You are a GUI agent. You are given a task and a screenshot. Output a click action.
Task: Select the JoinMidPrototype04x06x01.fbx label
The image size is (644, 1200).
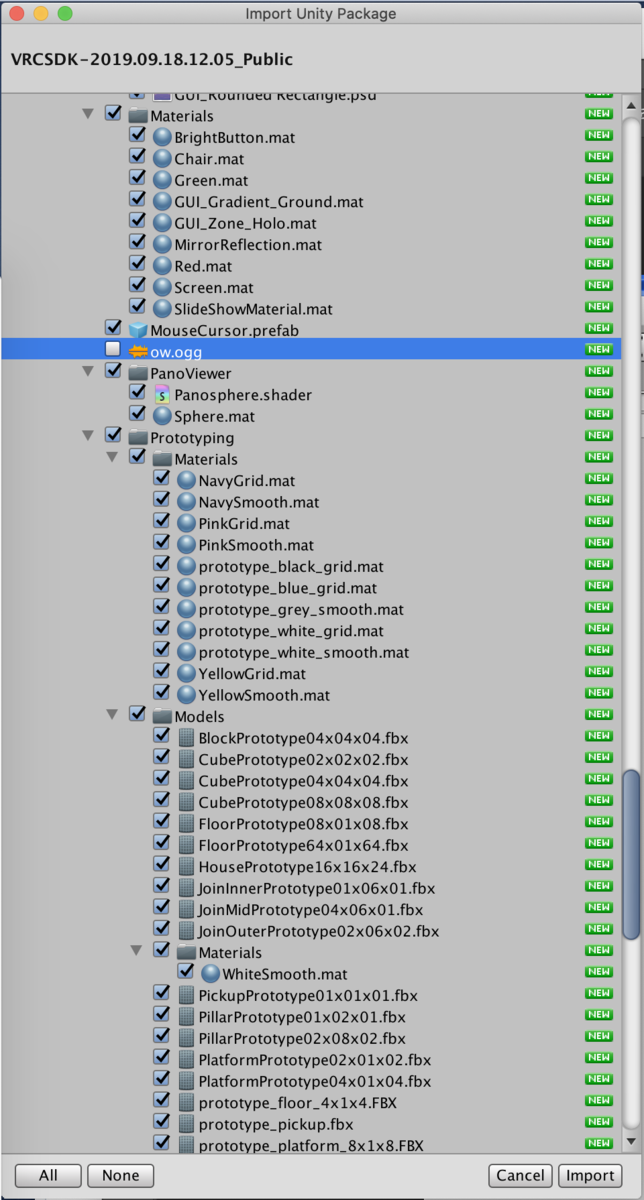311,909
